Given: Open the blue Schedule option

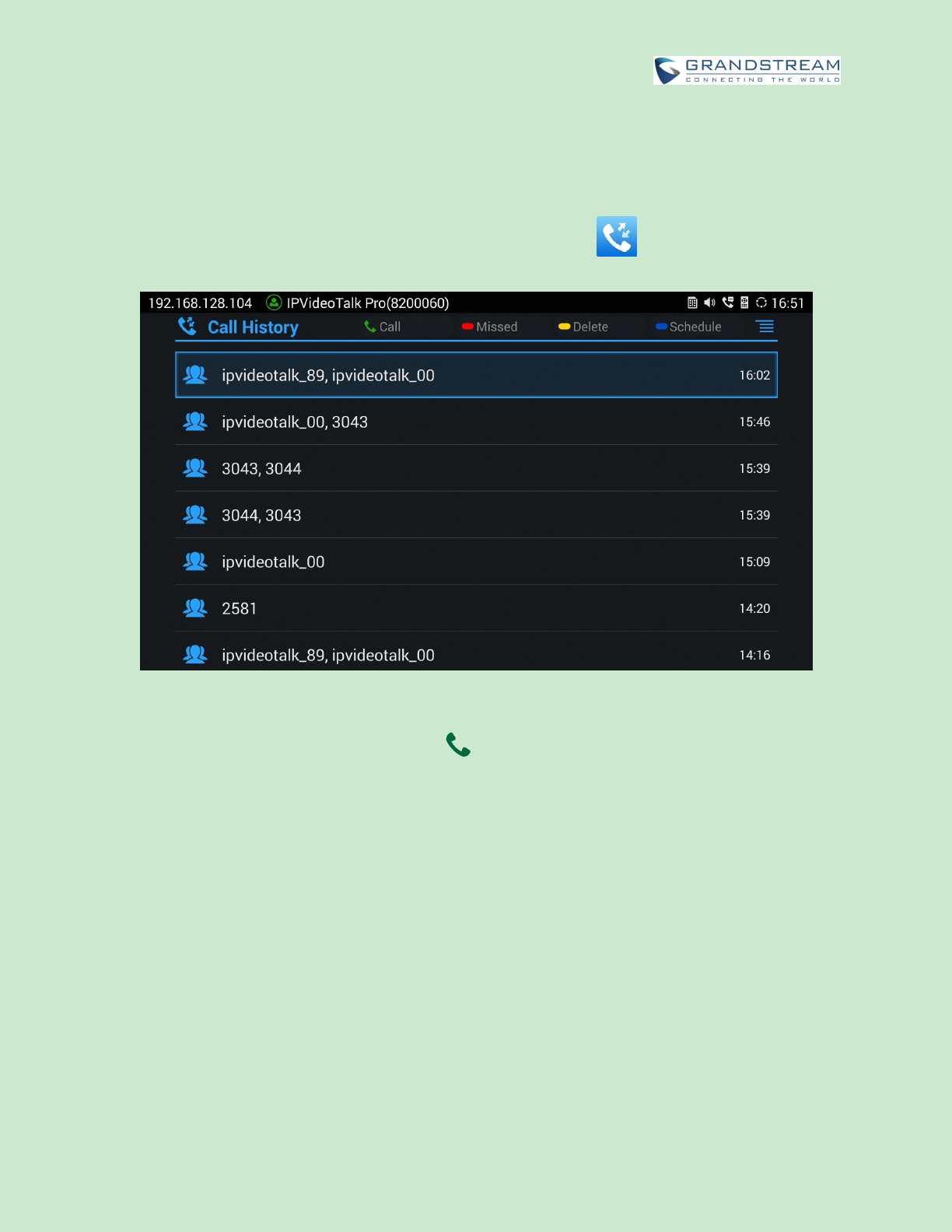Looking at the screenshot, I should [688, 327].
